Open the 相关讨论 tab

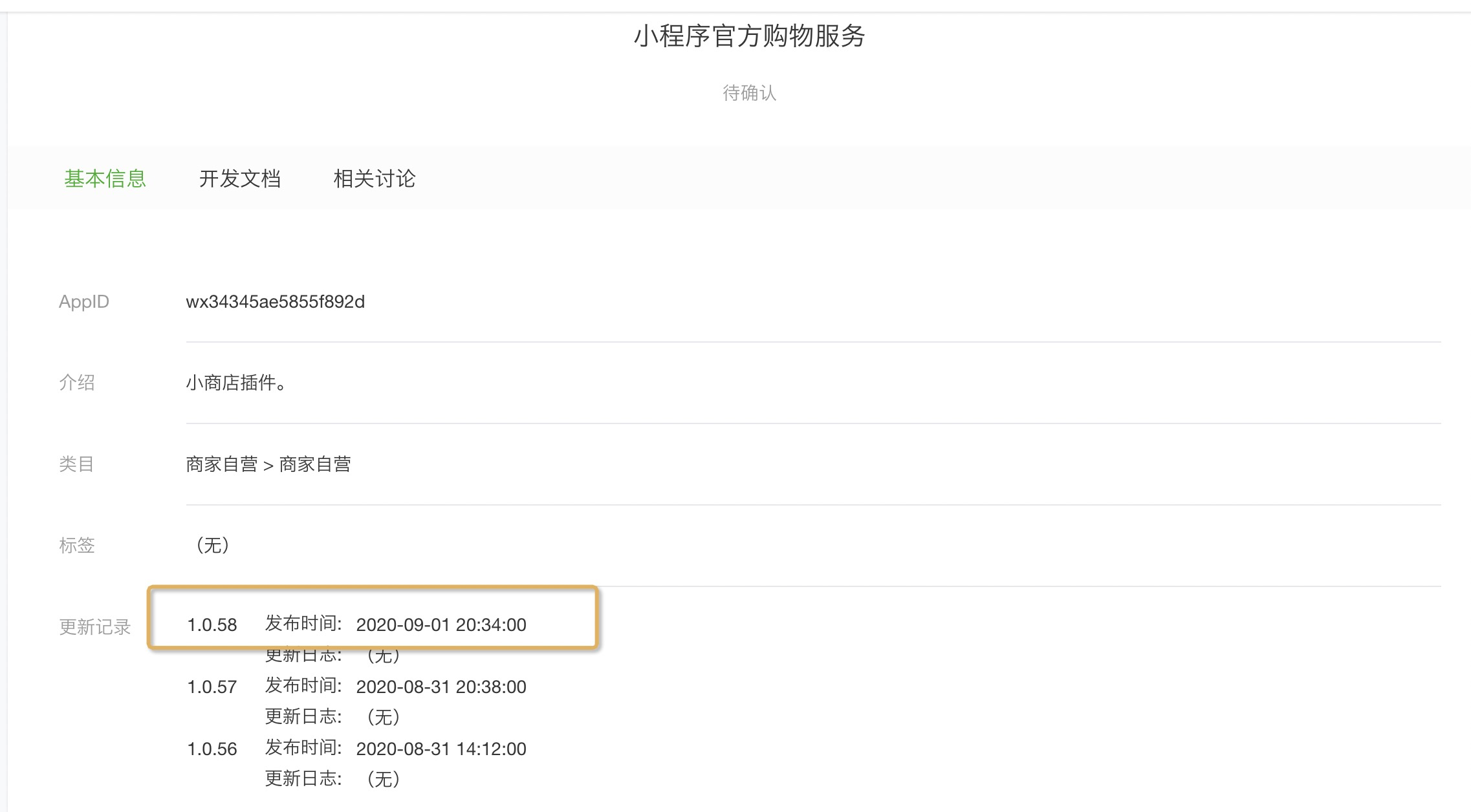click(374, 178)
